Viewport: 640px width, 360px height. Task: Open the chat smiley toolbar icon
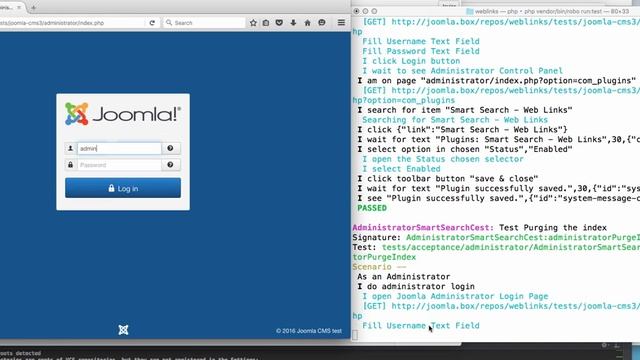[322, 23]
